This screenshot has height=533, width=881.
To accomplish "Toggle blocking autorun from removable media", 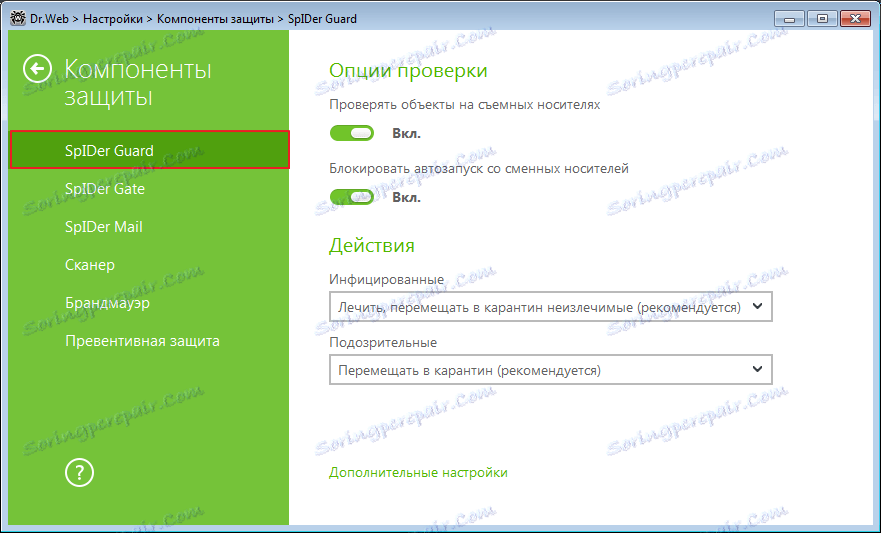I will tap(352, 197).
